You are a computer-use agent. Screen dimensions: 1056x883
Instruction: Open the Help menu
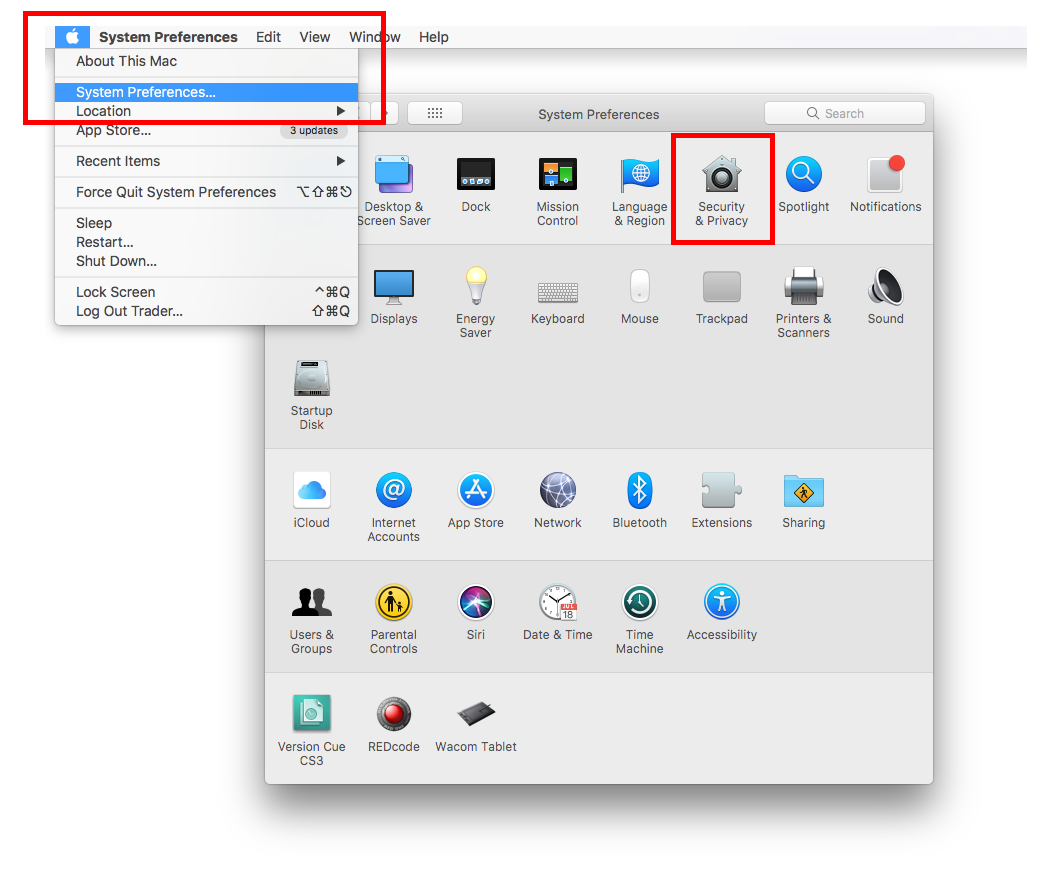(434, 37)
